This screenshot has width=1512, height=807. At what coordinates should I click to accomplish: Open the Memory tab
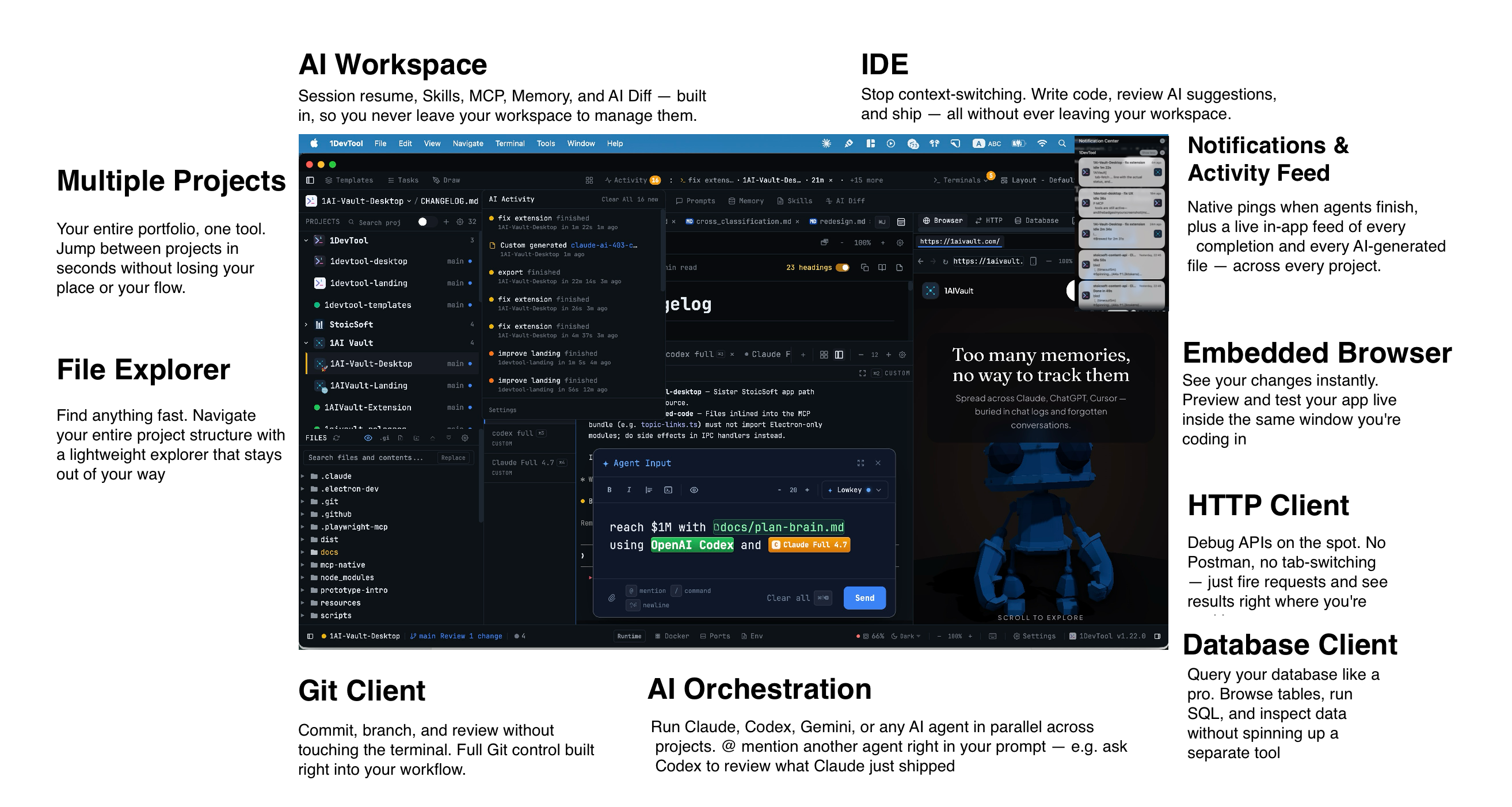coord(746,201)
